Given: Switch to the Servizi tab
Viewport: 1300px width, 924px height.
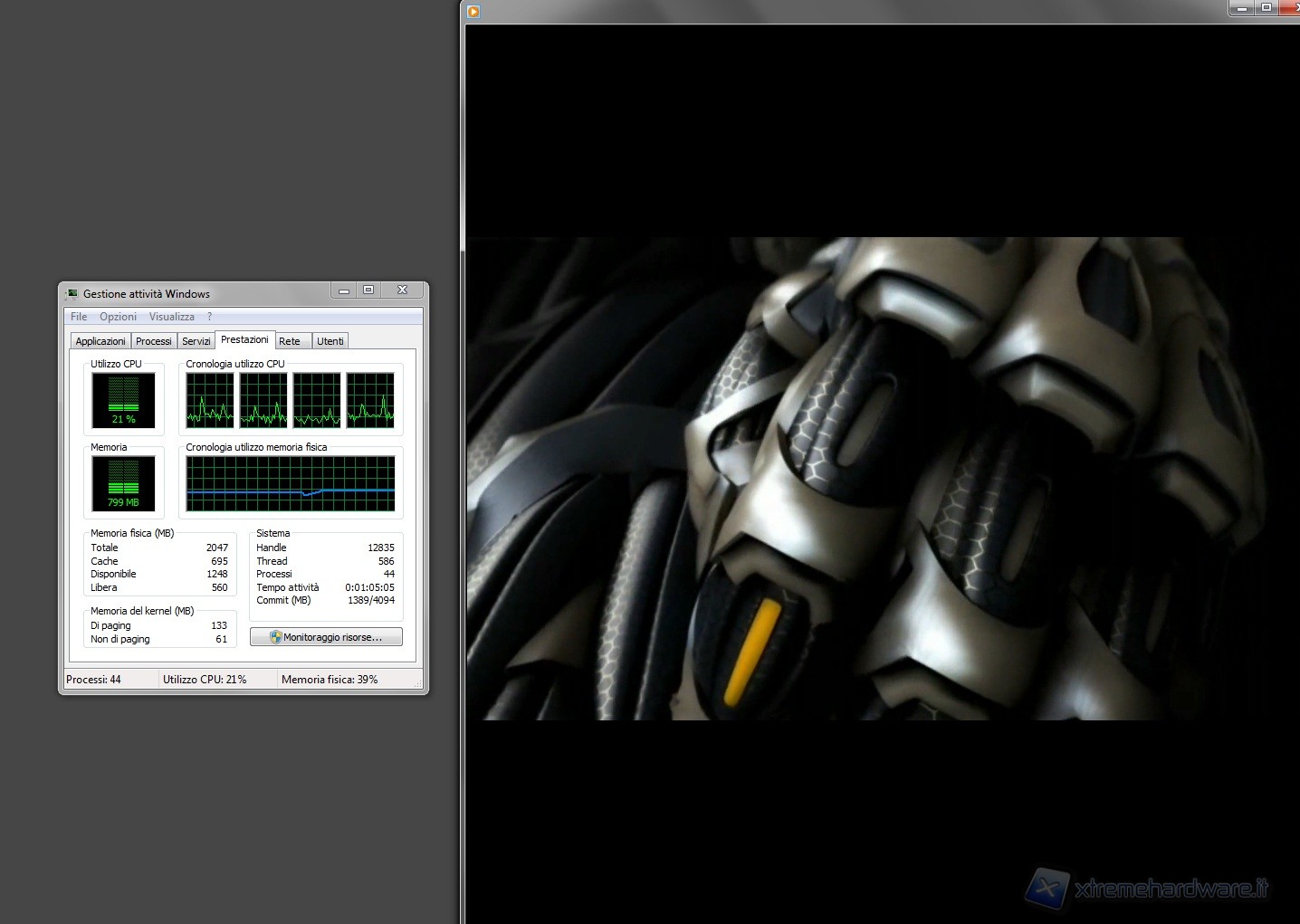Looking at the screenshot, I should click(196, 341).
